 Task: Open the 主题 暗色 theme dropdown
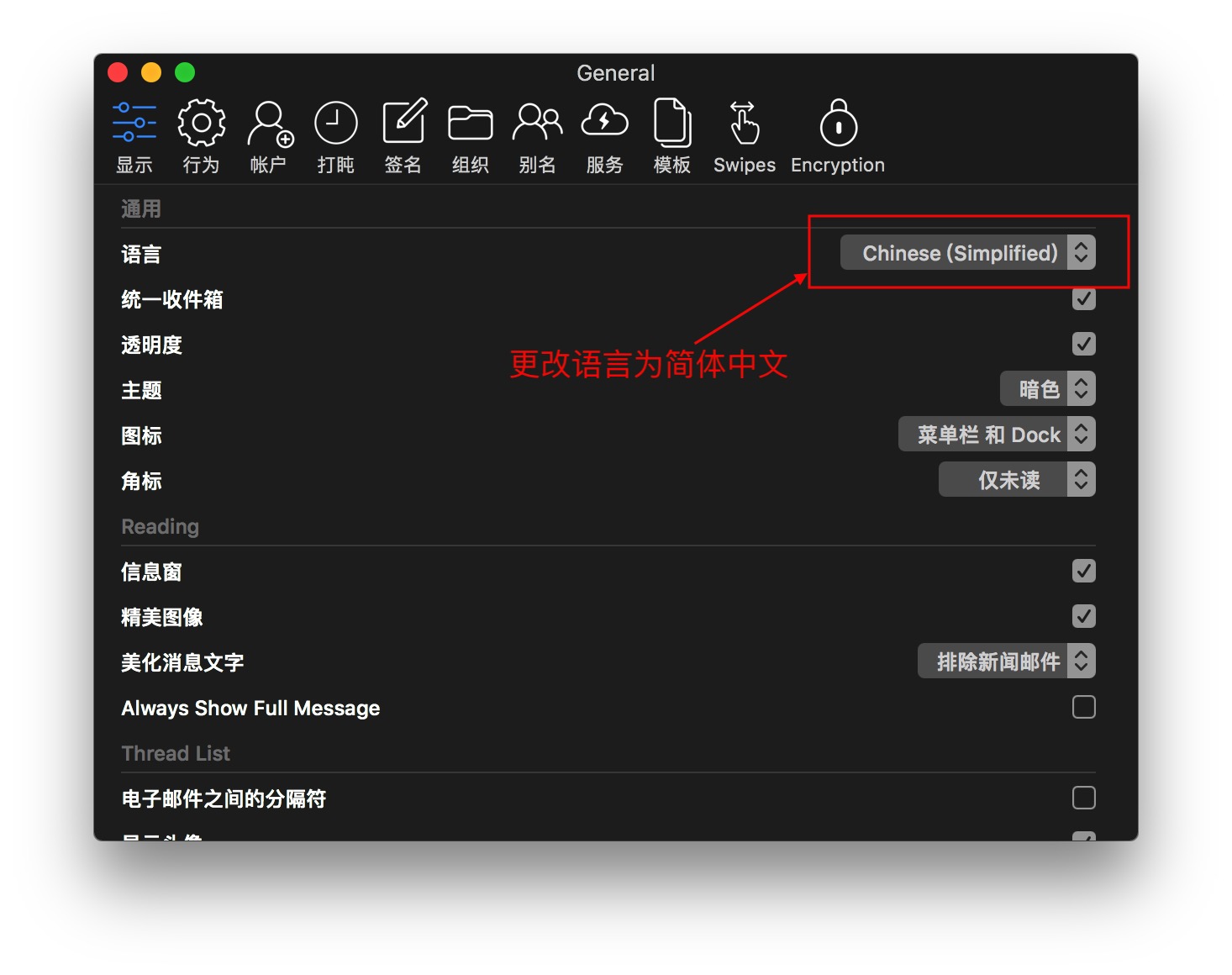(1048, 388)
